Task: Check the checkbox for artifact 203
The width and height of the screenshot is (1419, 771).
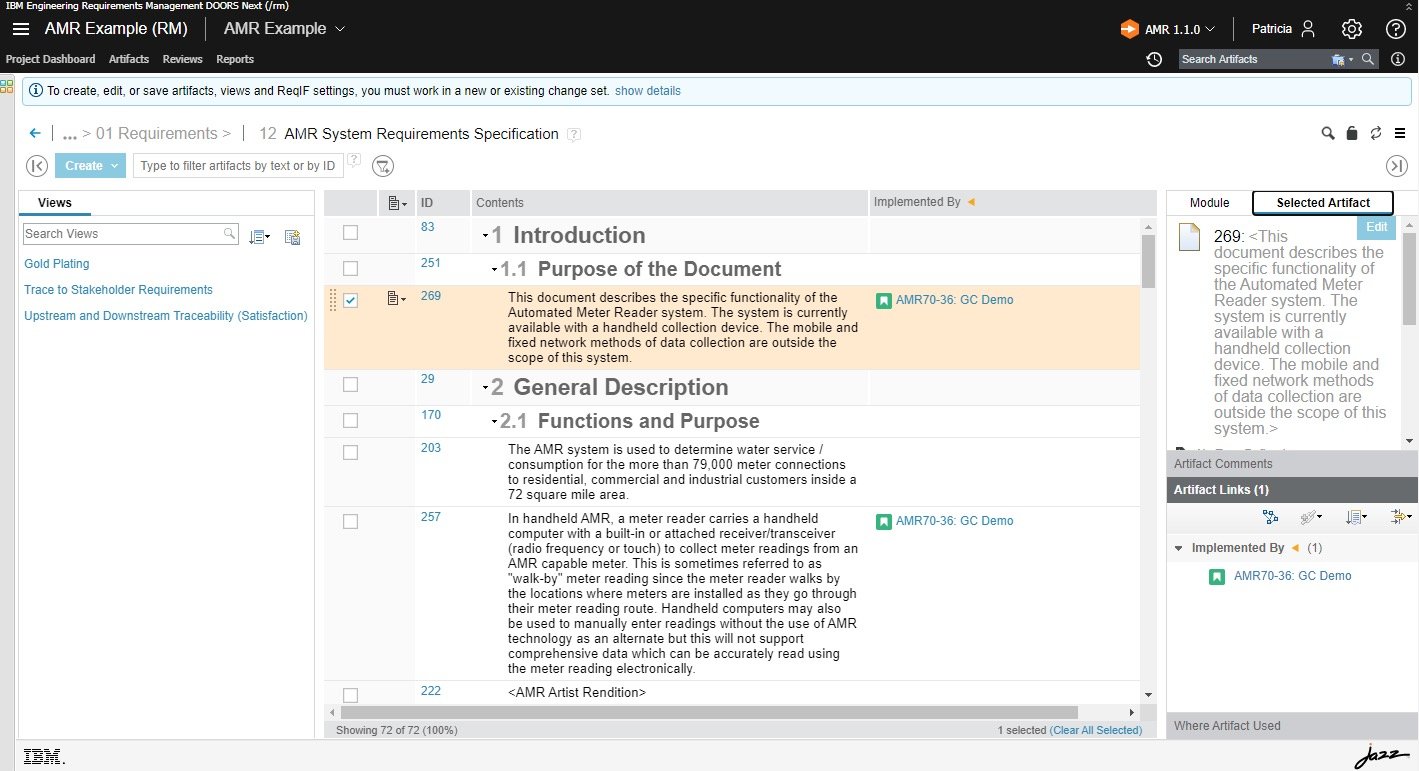Action: click(x=350, y=452)
